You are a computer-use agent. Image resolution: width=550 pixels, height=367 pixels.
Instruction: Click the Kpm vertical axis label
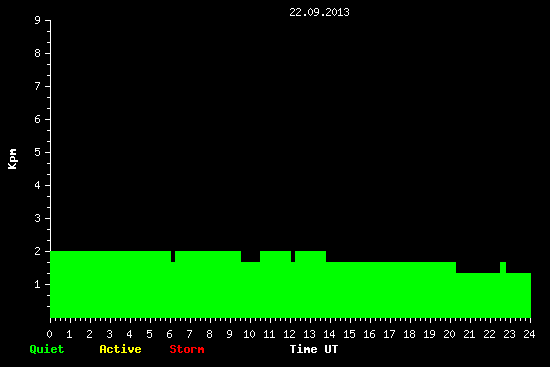[13, 159]
